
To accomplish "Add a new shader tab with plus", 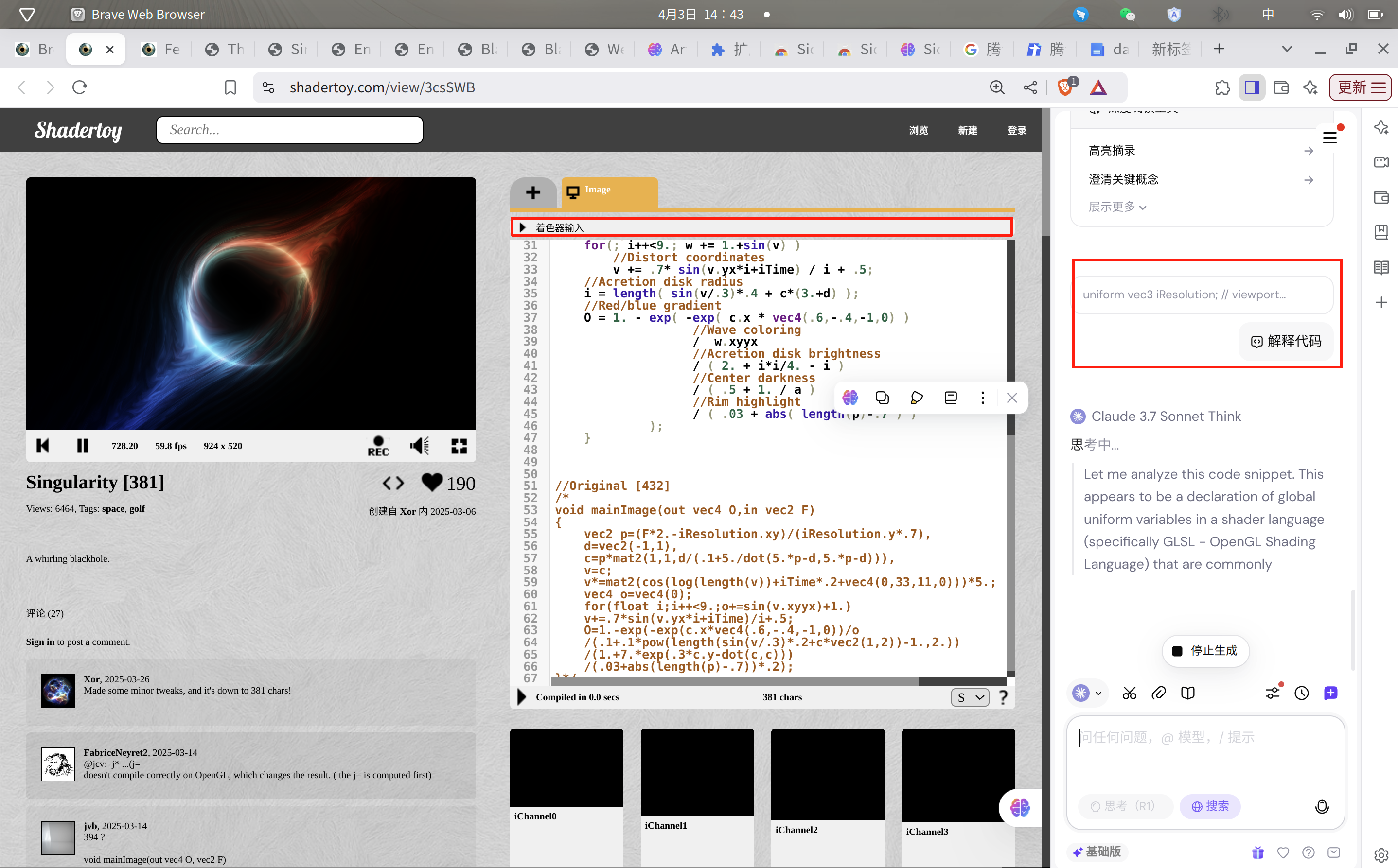I will 532,193.
